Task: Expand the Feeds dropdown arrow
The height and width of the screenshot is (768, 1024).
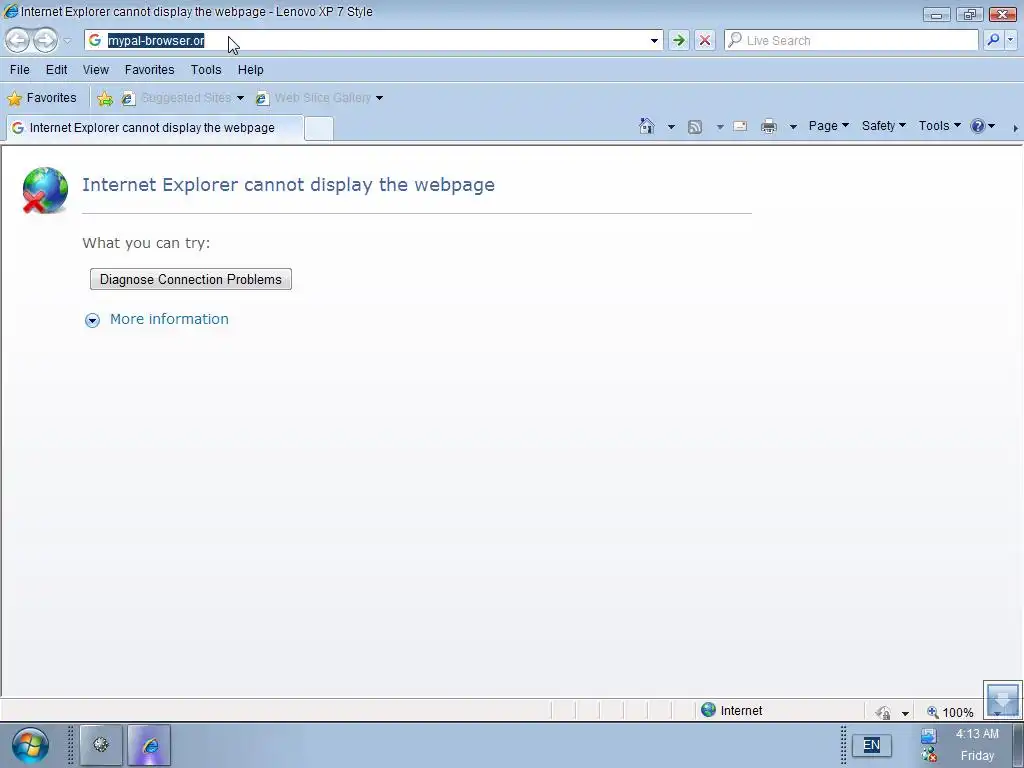Action: click(x=720, y=127)
